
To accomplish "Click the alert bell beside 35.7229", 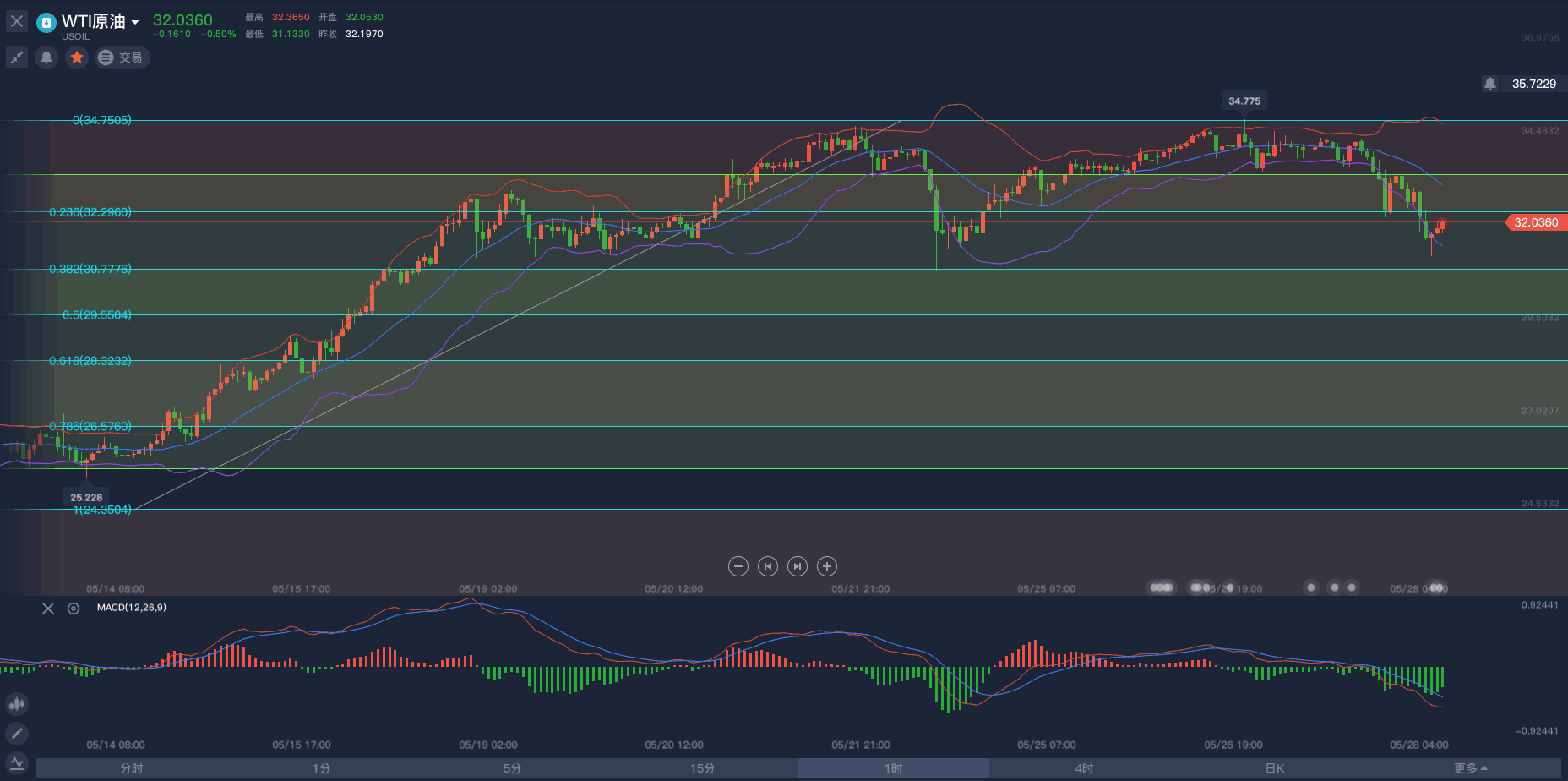I will tap(1490, 84).
